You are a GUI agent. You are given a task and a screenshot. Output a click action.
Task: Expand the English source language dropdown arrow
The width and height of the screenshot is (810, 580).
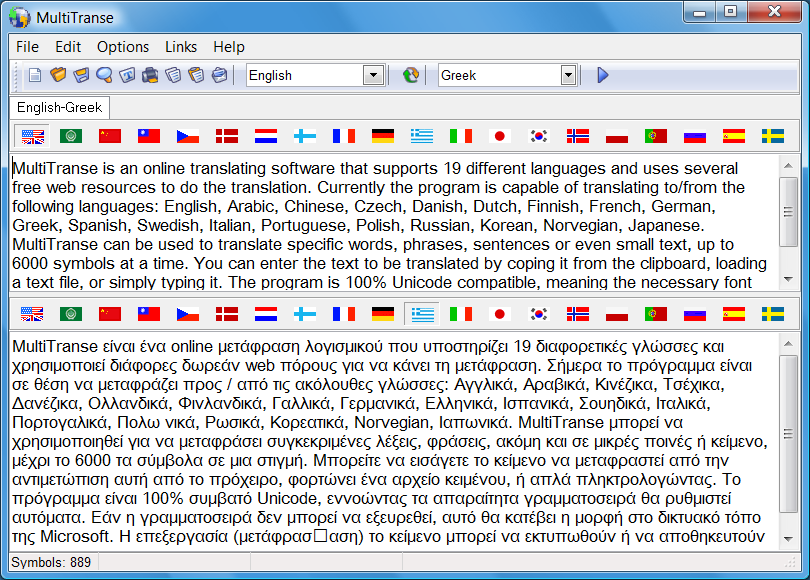coord(373,75)
